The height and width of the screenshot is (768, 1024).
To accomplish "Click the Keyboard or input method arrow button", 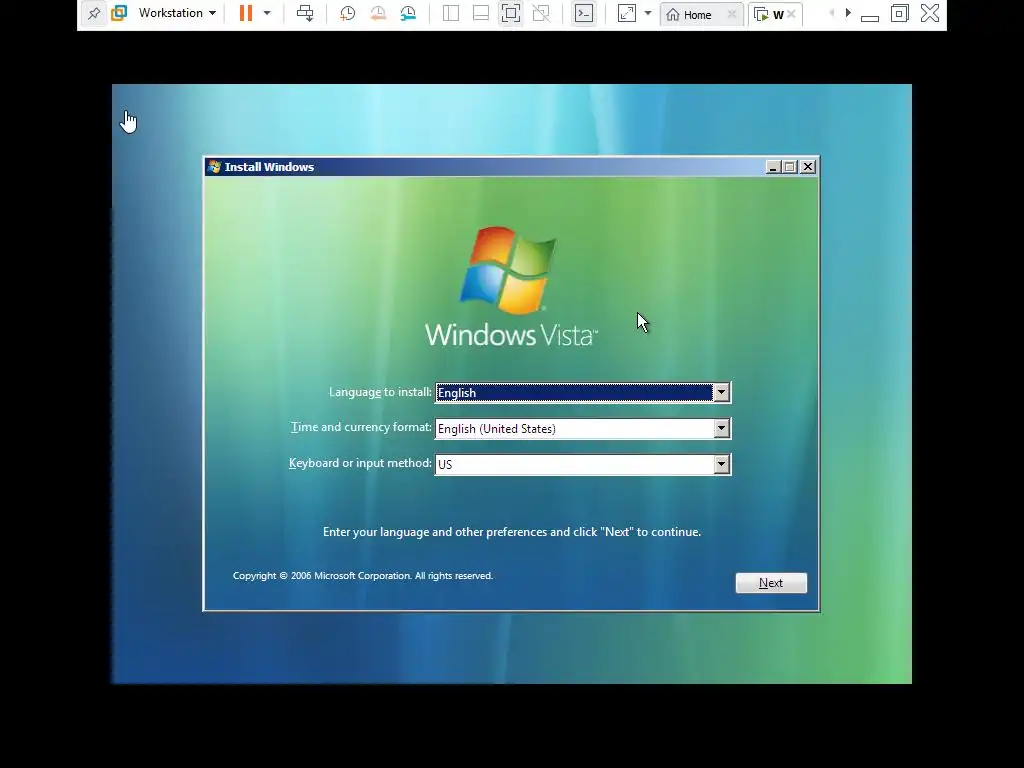I will click(x=721, y=464).
